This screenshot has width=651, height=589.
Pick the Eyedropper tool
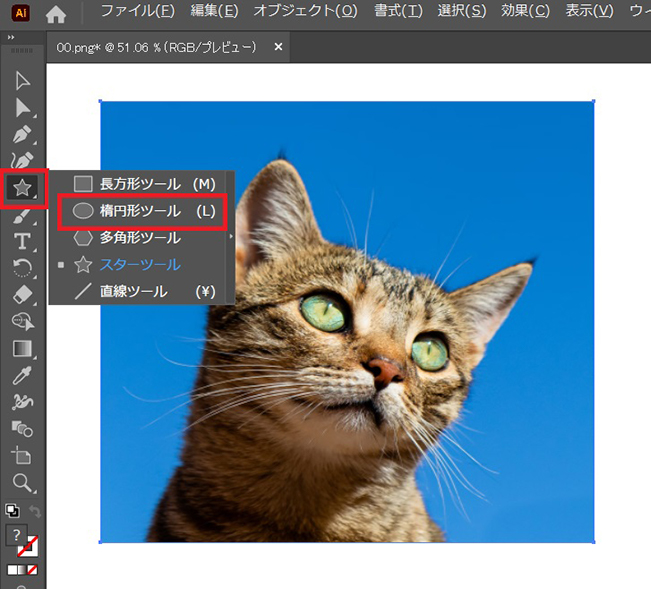coord(22,375)
